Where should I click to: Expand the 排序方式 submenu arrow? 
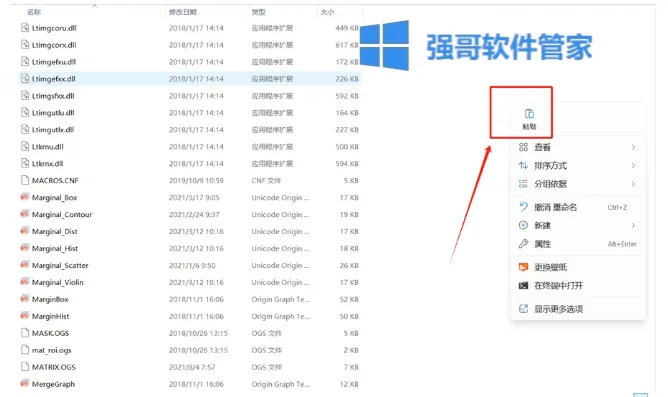[x=633, y=166]
